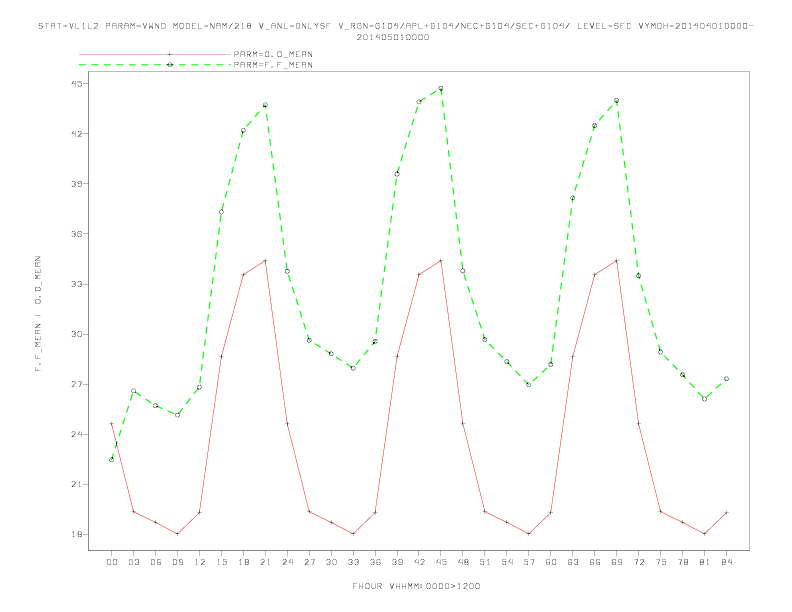Click y-axis tick label 18
The width and height of the screenshot is (792, 612).
76,534
